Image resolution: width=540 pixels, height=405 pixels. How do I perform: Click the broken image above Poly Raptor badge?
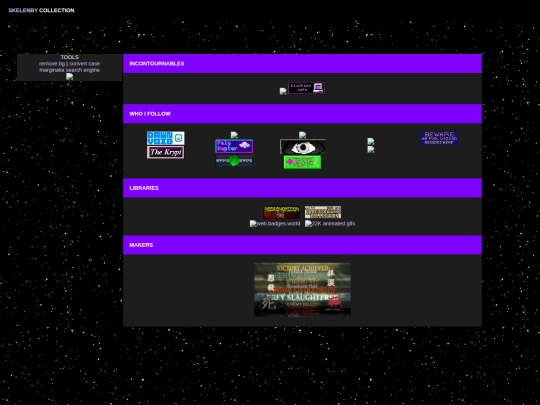(x=234, y=135)
